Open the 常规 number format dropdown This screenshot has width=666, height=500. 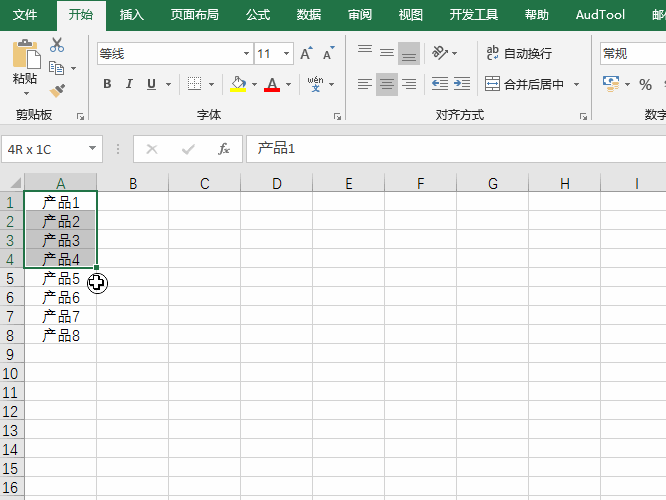pyautogui.click(x=633, y=54)
